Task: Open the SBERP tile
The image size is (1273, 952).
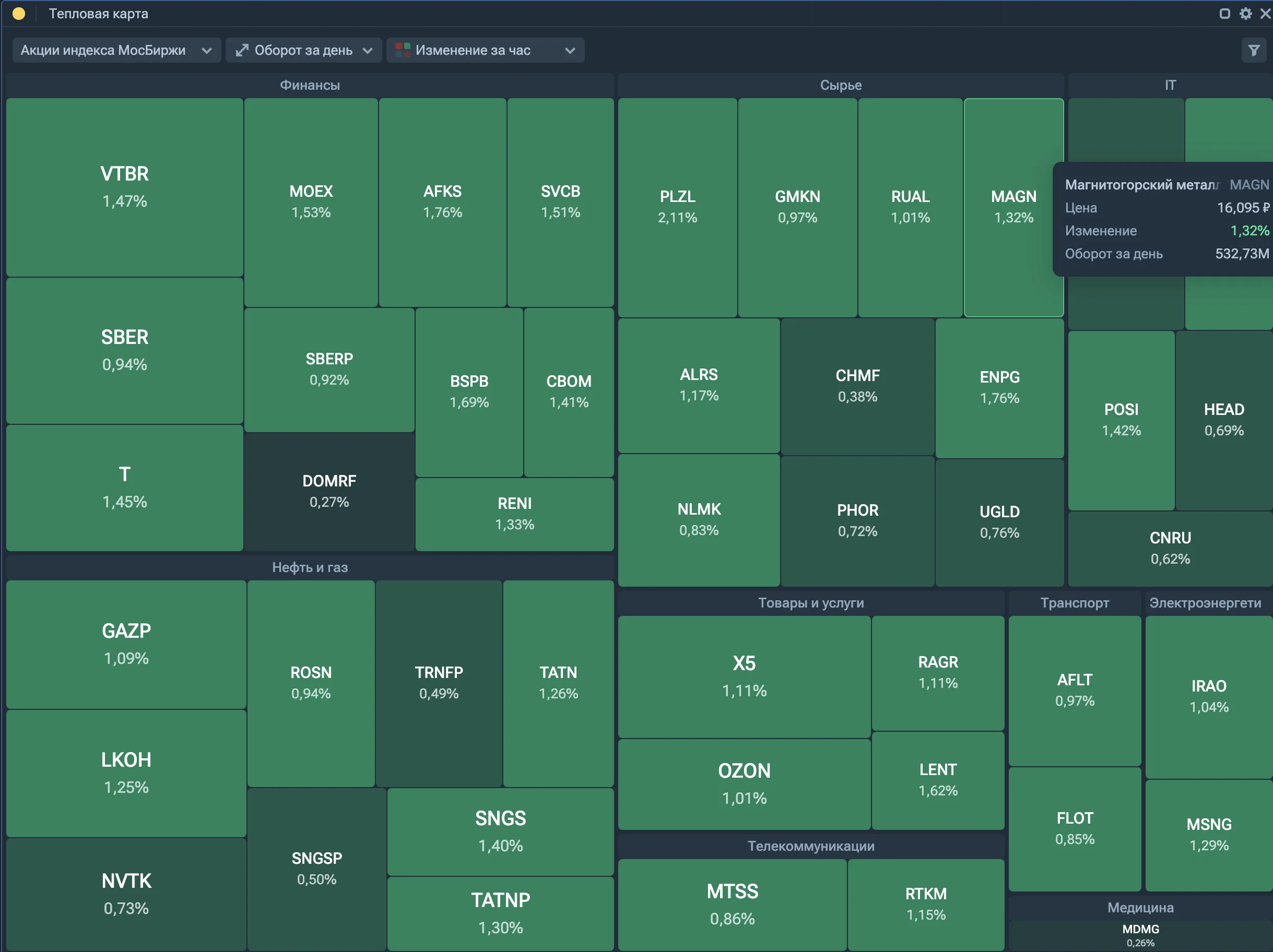Action: [x=329, y=370]
